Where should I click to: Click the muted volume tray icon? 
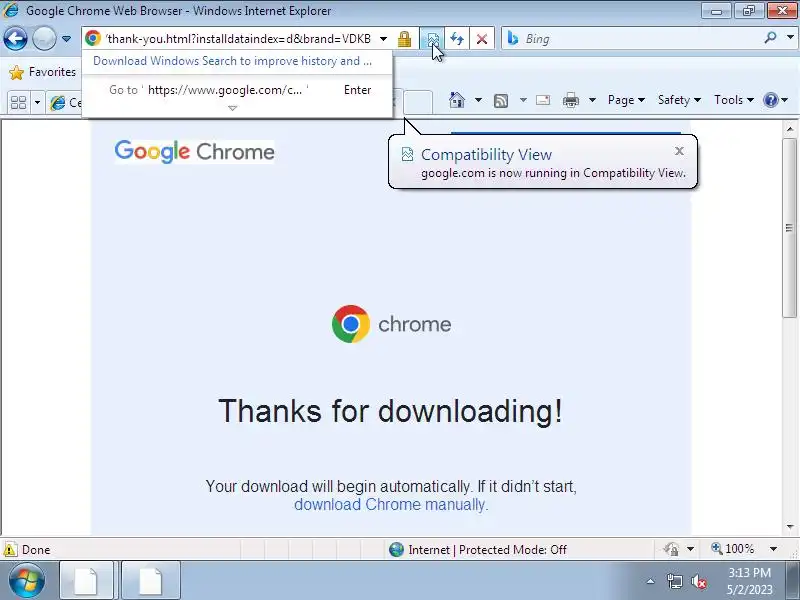[698, 581]
